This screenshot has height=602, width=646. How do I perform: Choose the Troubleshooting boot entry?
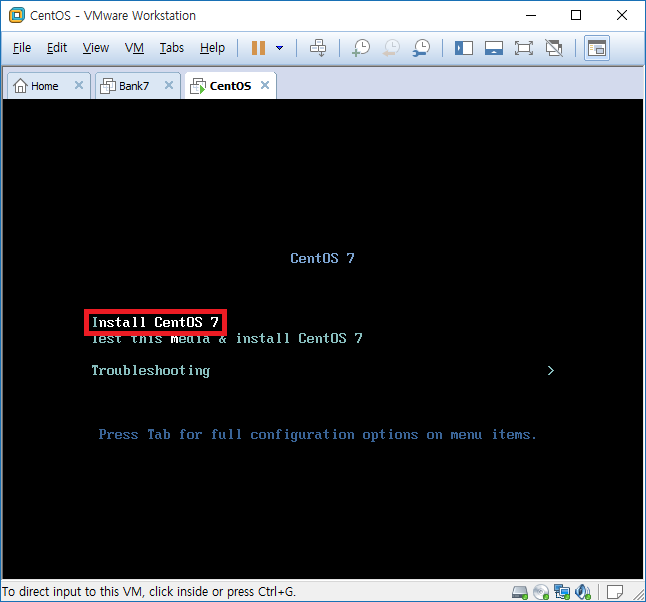pos(151,371)
